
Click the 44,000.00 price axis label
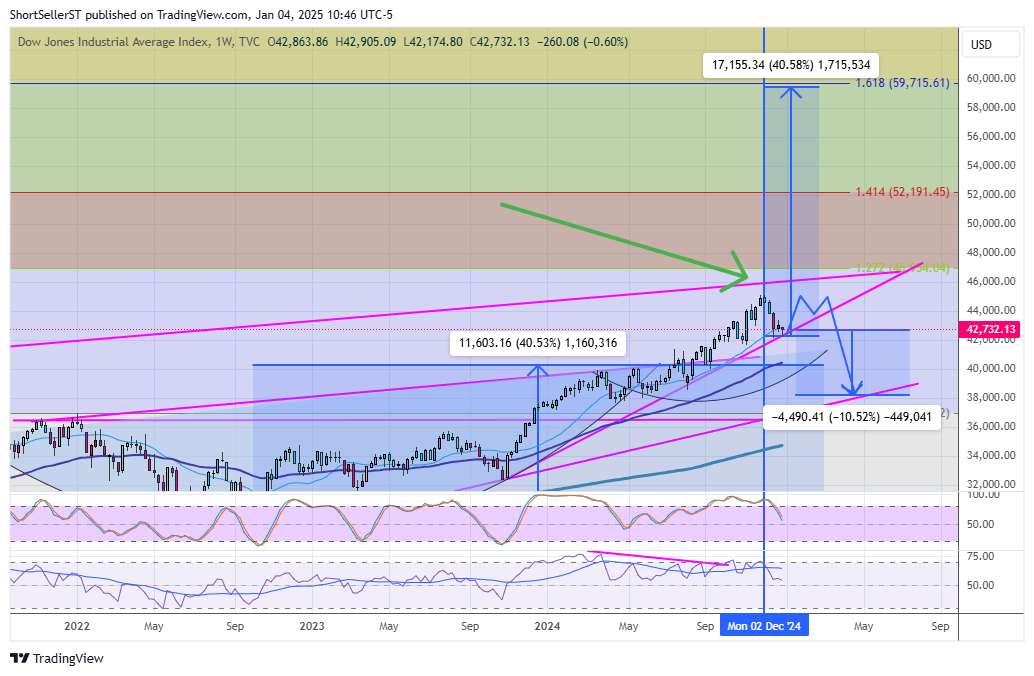tap(990, 310)
